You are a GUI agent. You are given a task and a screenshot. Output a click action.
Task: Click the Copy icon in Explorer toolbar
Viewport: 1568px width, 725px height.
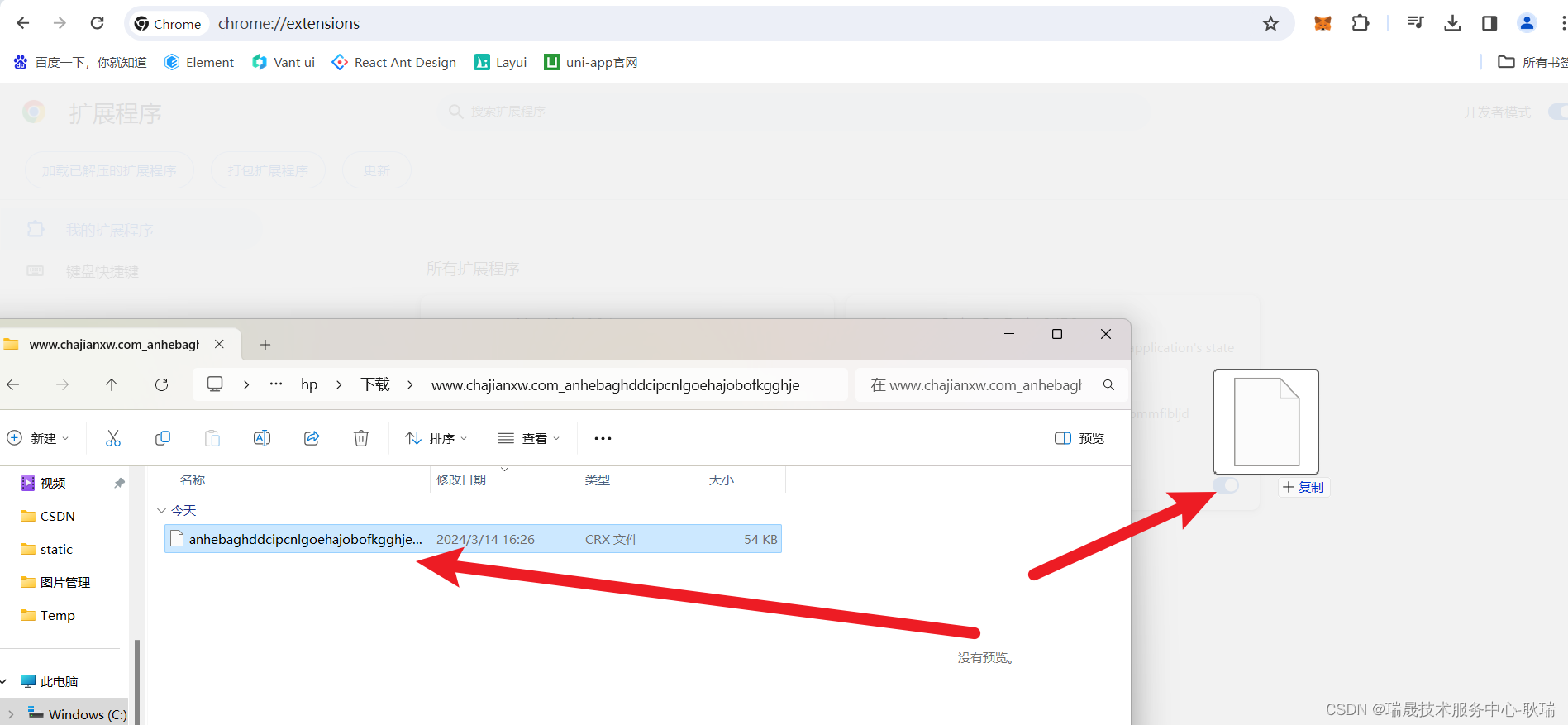(x=163, y=438)
